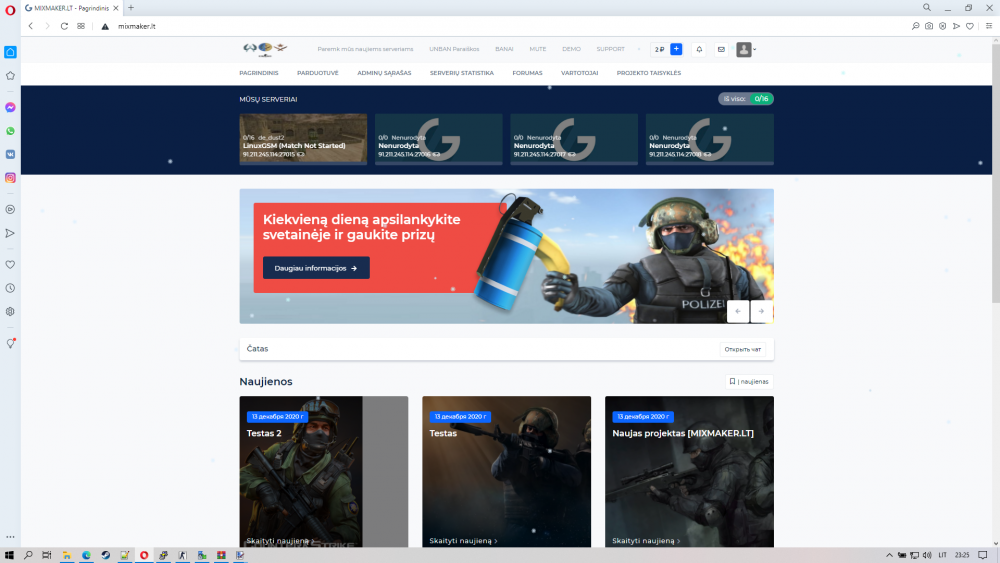Open MUTE link
The height and width of the screenshot is (563, 1000).
click(x=538, y=49)
